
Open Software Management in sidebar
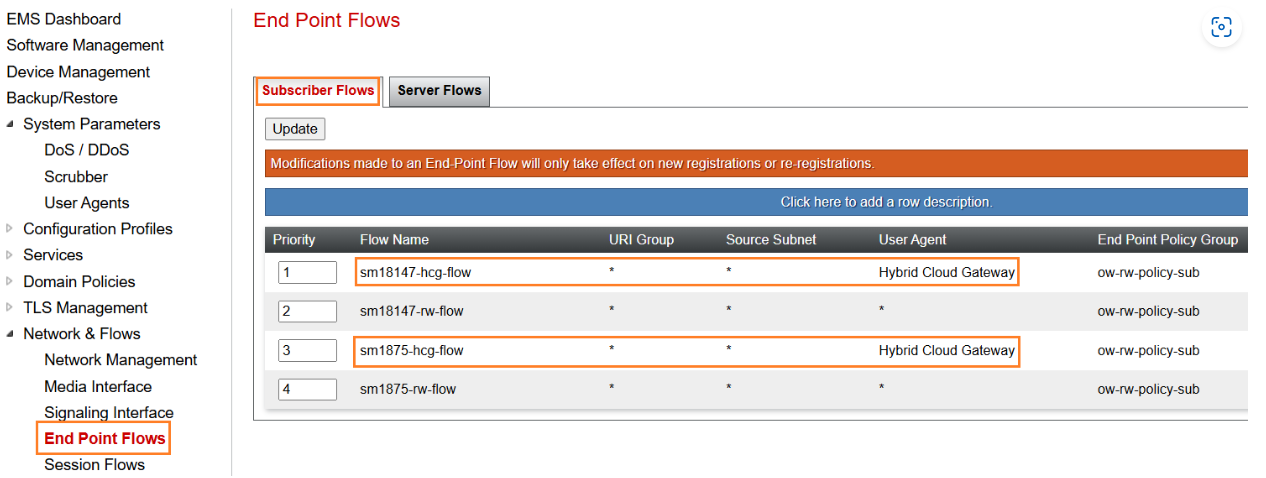click(85, 45)
